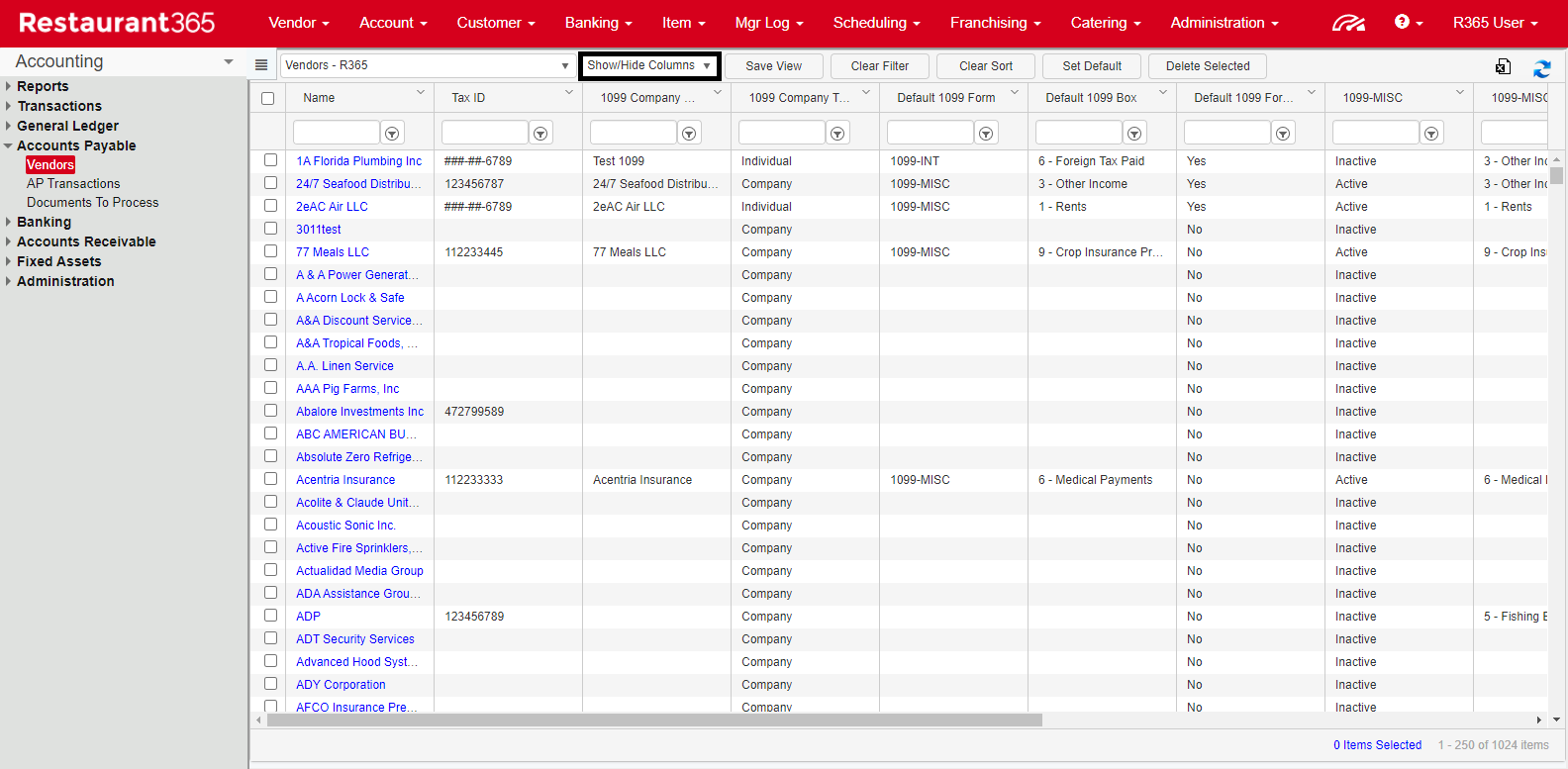Open the Mgr Log top menu
1568x769 pixels.
tap(769, 23)
